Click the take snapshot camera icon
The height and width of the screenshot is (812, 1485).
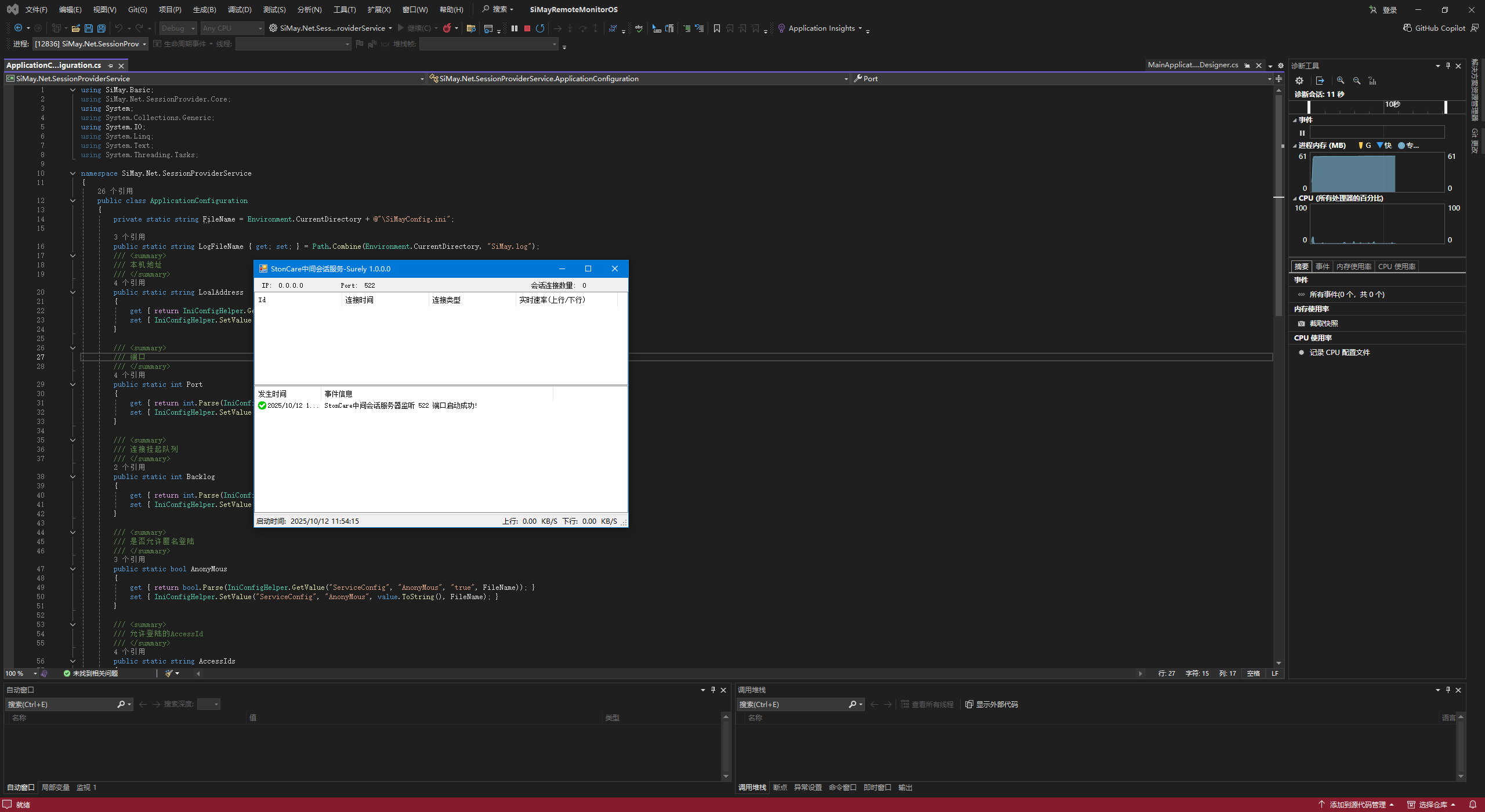coord(1301,324)
